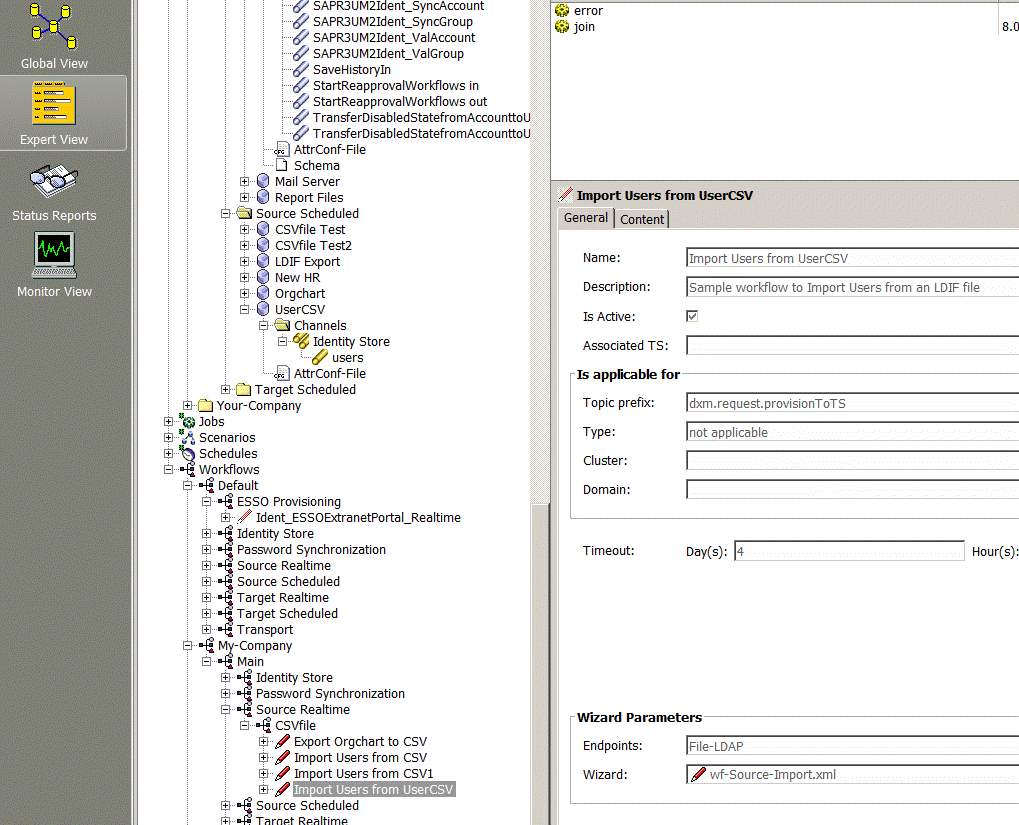Screen dimensions: 1019x825
Task: Select the General tab
Action: tap(586, 218)
